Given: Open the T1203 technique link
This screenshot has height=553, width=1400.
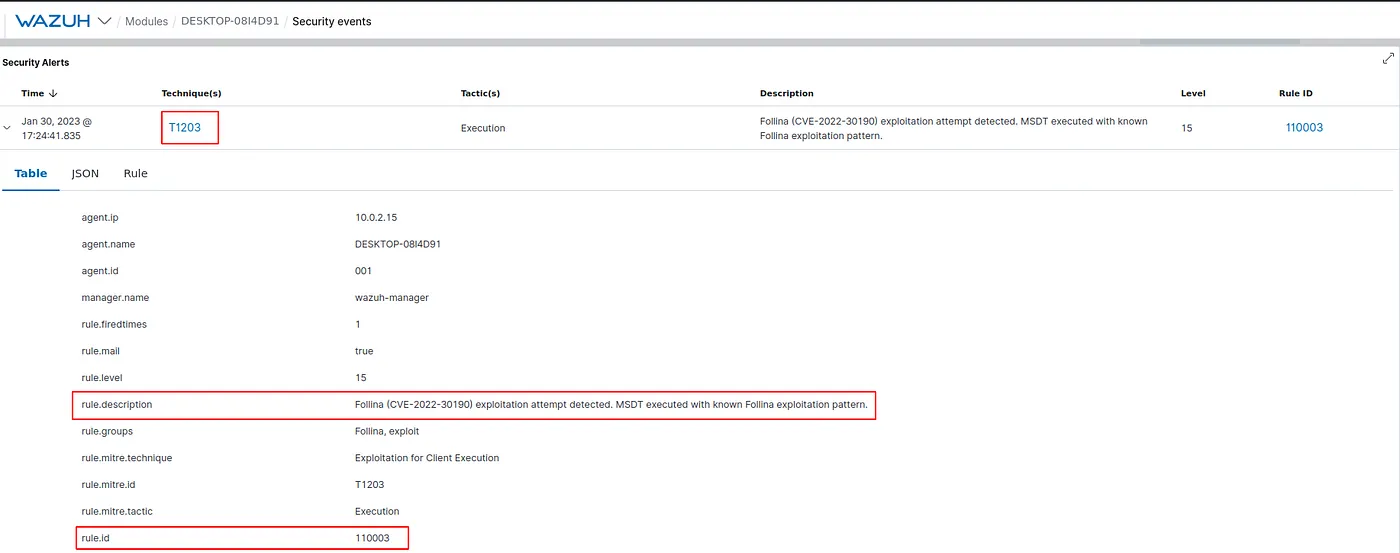Looking at the screenshot, I should click(x=185, y=128).
